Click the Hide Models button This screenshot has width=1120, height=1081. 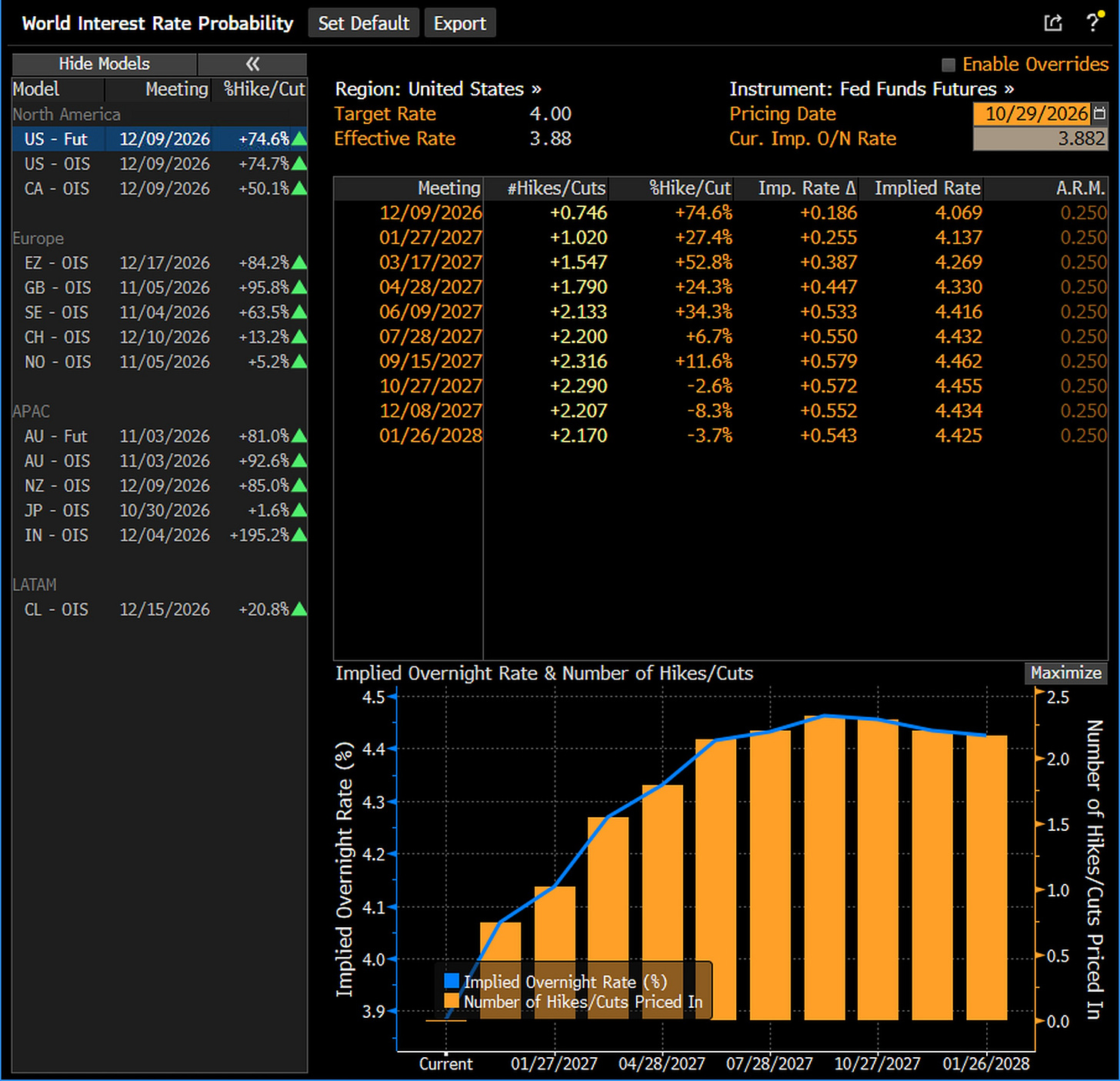pos(105,64)
